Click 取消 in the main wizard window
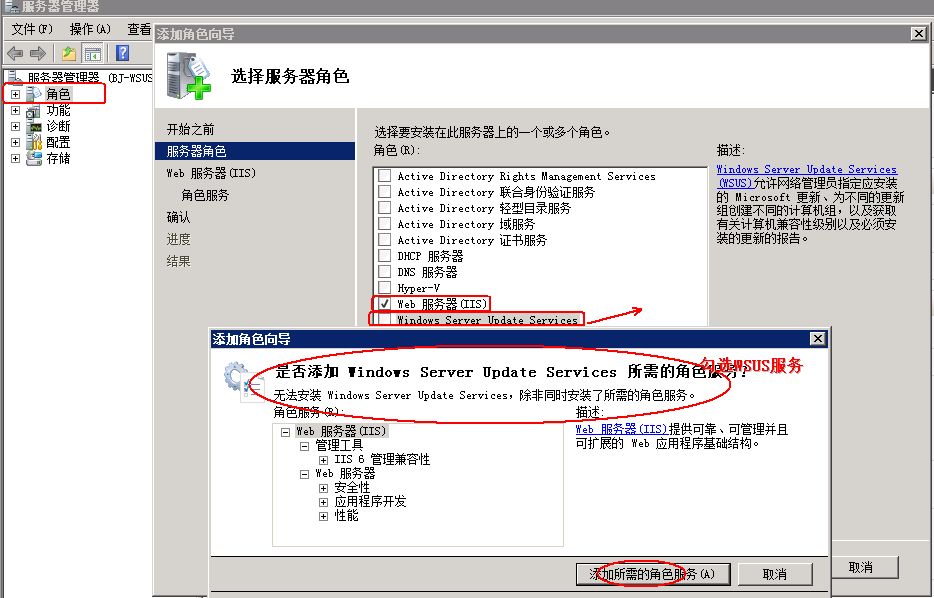The width and height of the screenshot is (934, 598). coord(861,567)
